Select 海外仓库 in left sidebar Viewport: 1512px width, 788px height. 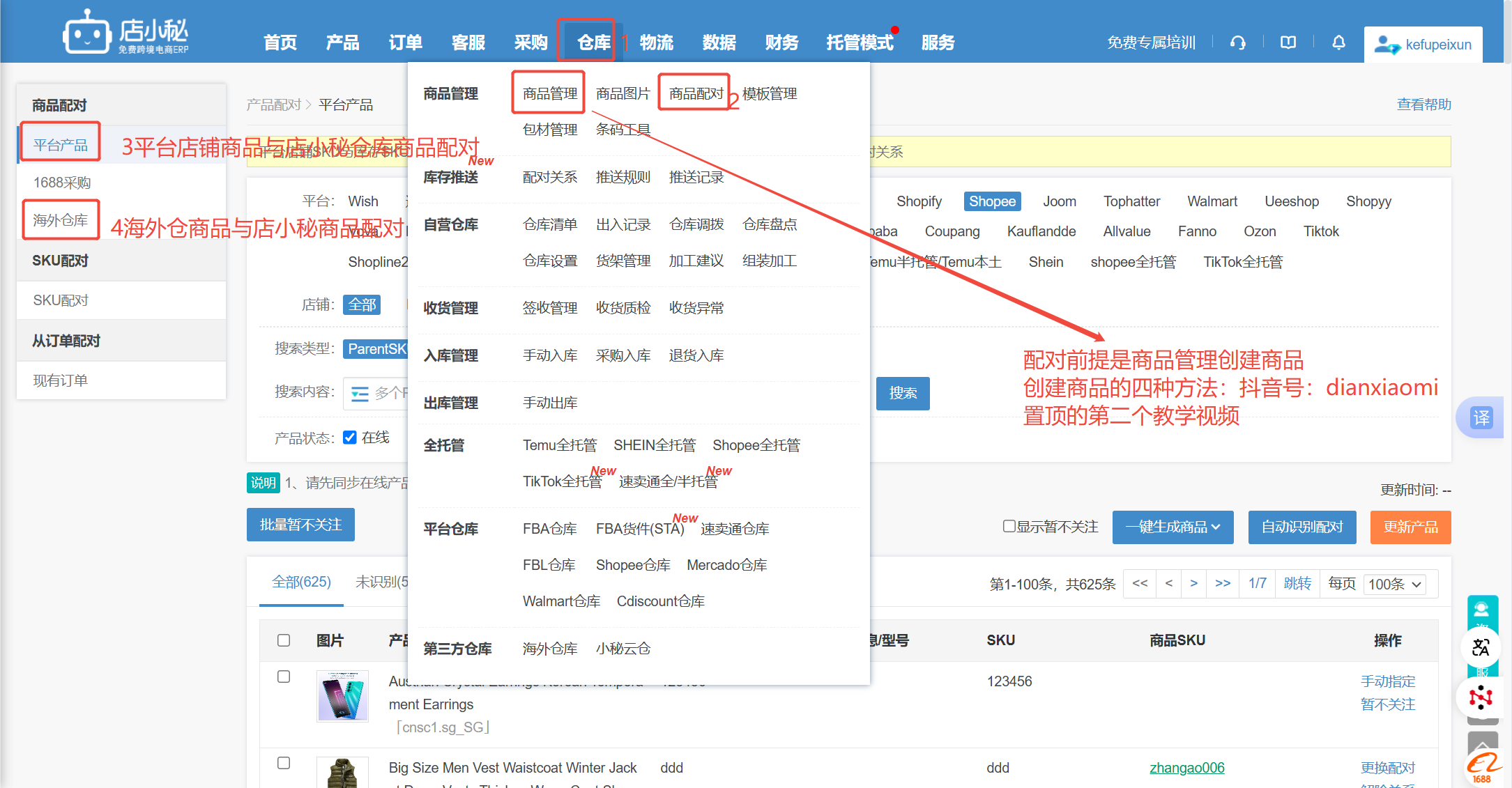pyautogui.click(x=61, y=220)
